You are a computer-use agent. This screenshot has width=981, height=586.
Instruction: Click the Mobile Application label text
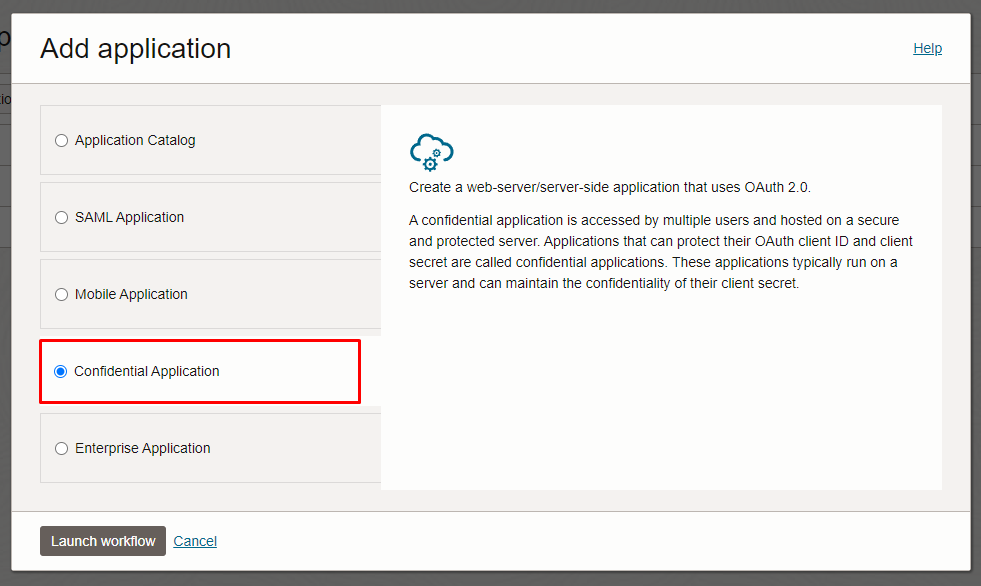[x=131, y=294]
